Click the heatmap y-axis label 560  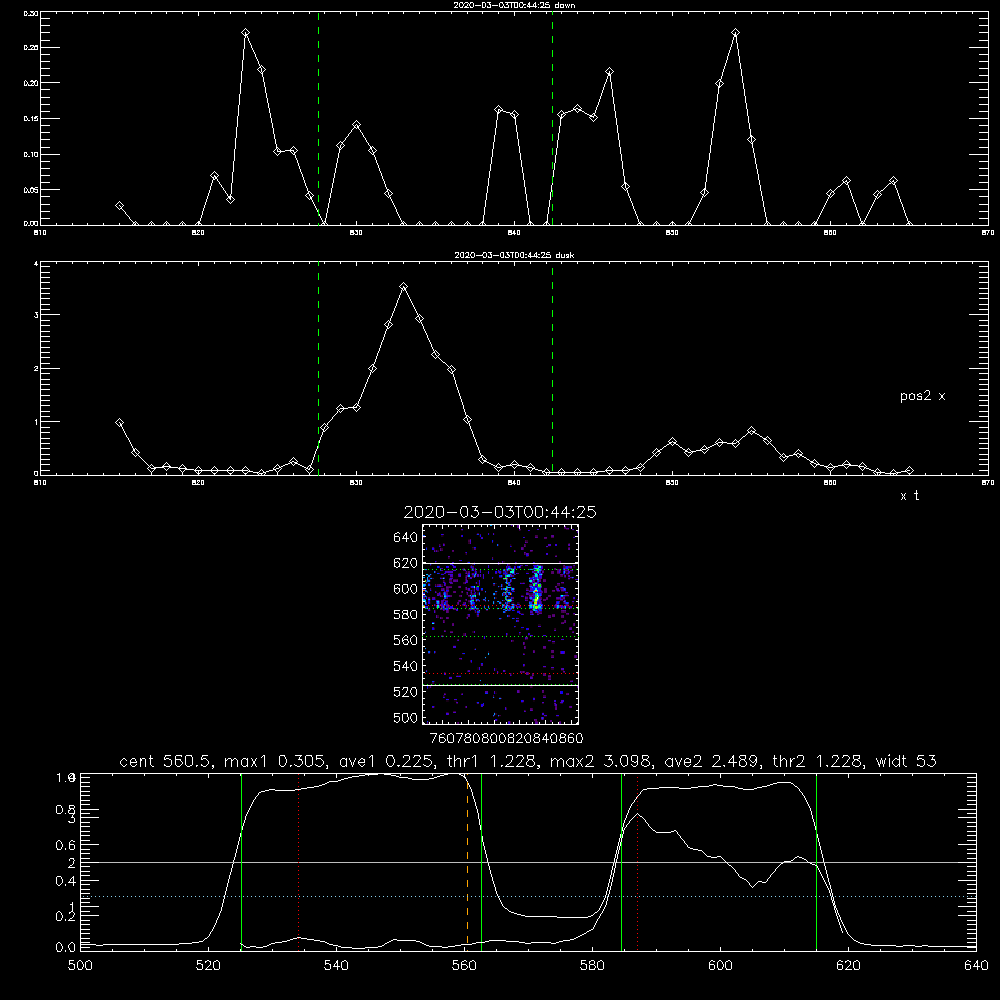pyautogui.click(x=405, y=640)
